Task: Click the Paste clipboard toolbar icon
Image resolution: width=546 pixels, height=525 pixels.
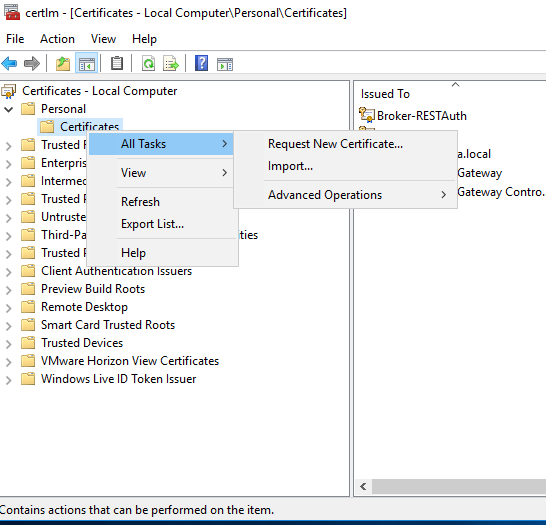Action: pos(117,63)
